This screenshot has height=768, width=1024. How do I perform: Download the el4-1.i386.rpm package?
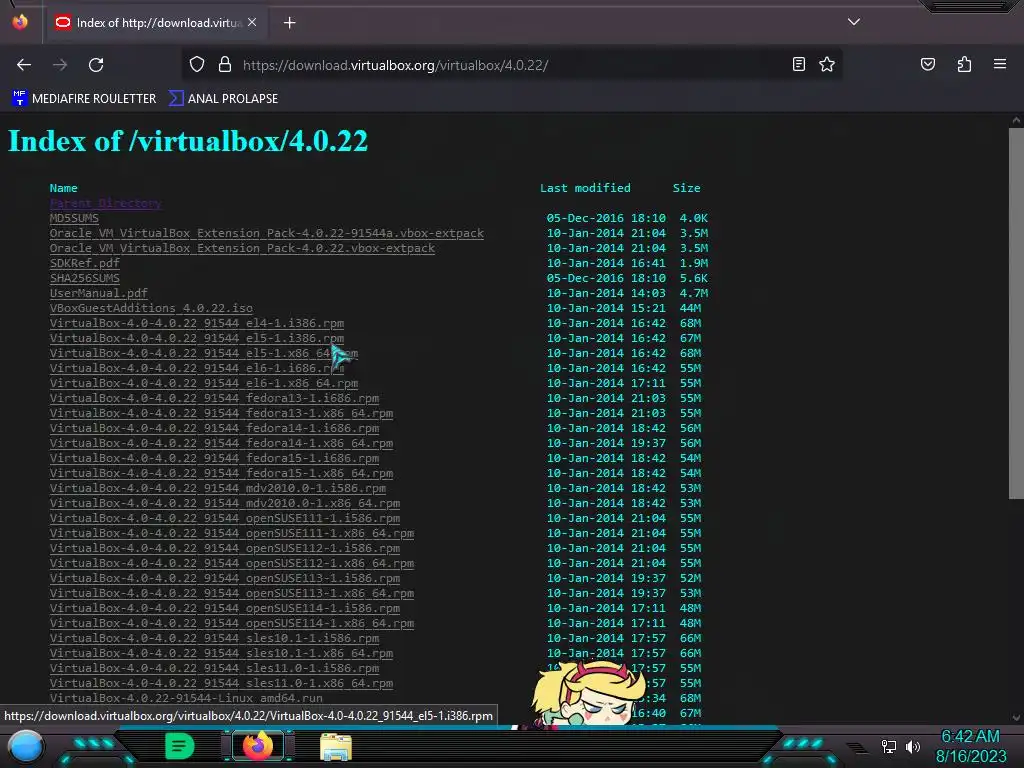click(x=197, y=323)
